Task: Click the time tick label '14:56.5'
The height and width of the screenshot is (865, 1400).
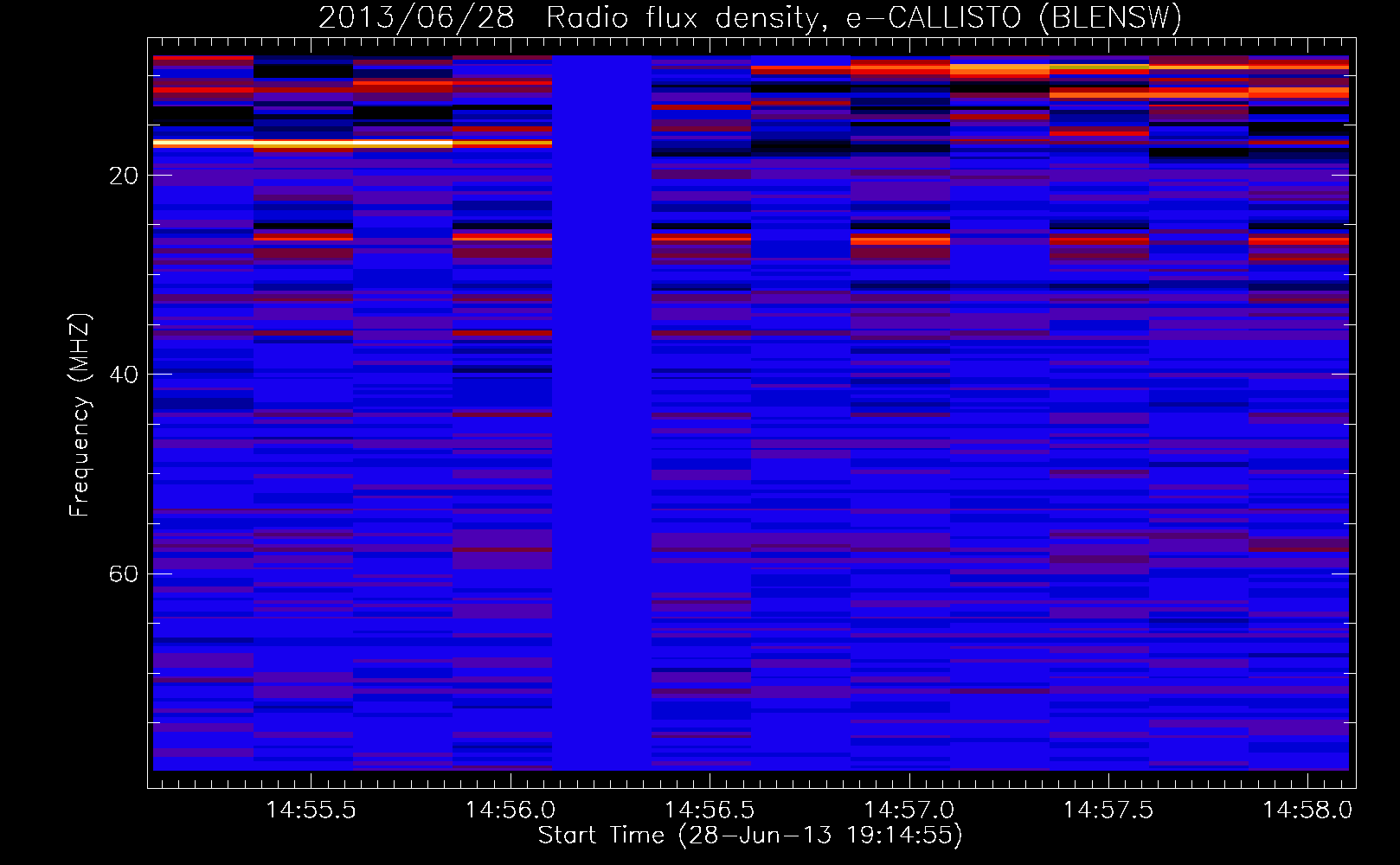Action: (x=710, y=811)
